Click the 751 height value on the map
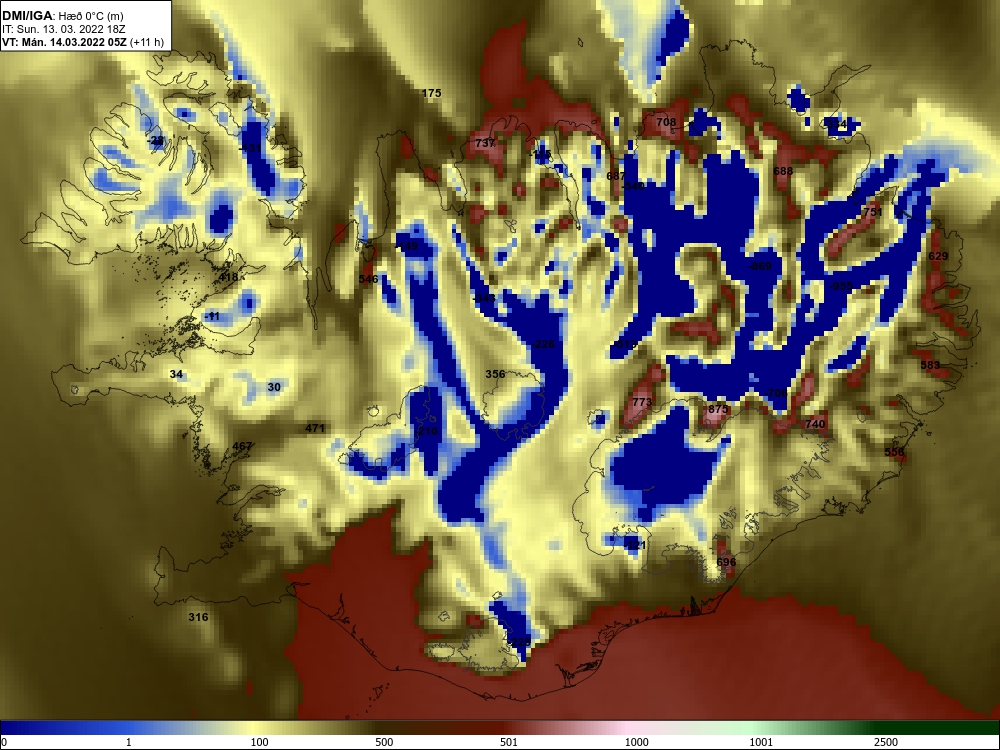Screen dimensions: 1000x750 (x=872, y=212)
